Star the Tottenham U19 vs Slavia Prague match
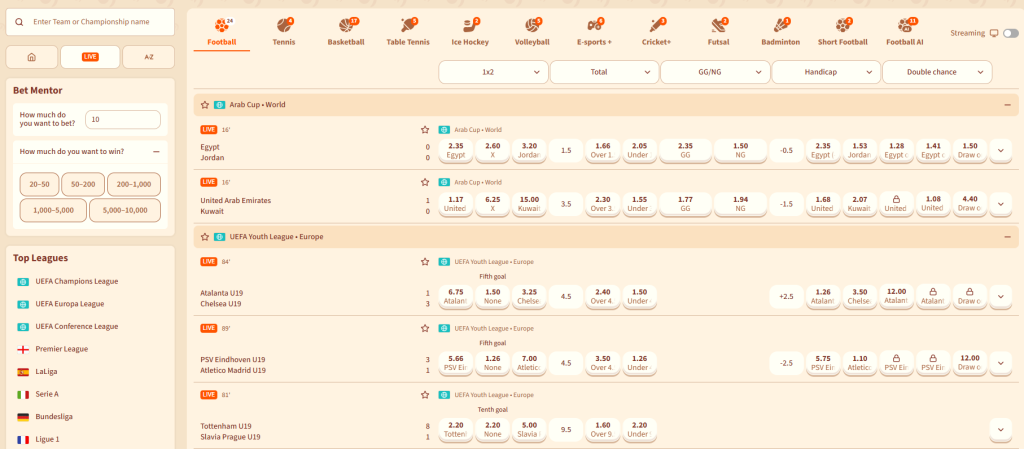 tap(424, 395)
